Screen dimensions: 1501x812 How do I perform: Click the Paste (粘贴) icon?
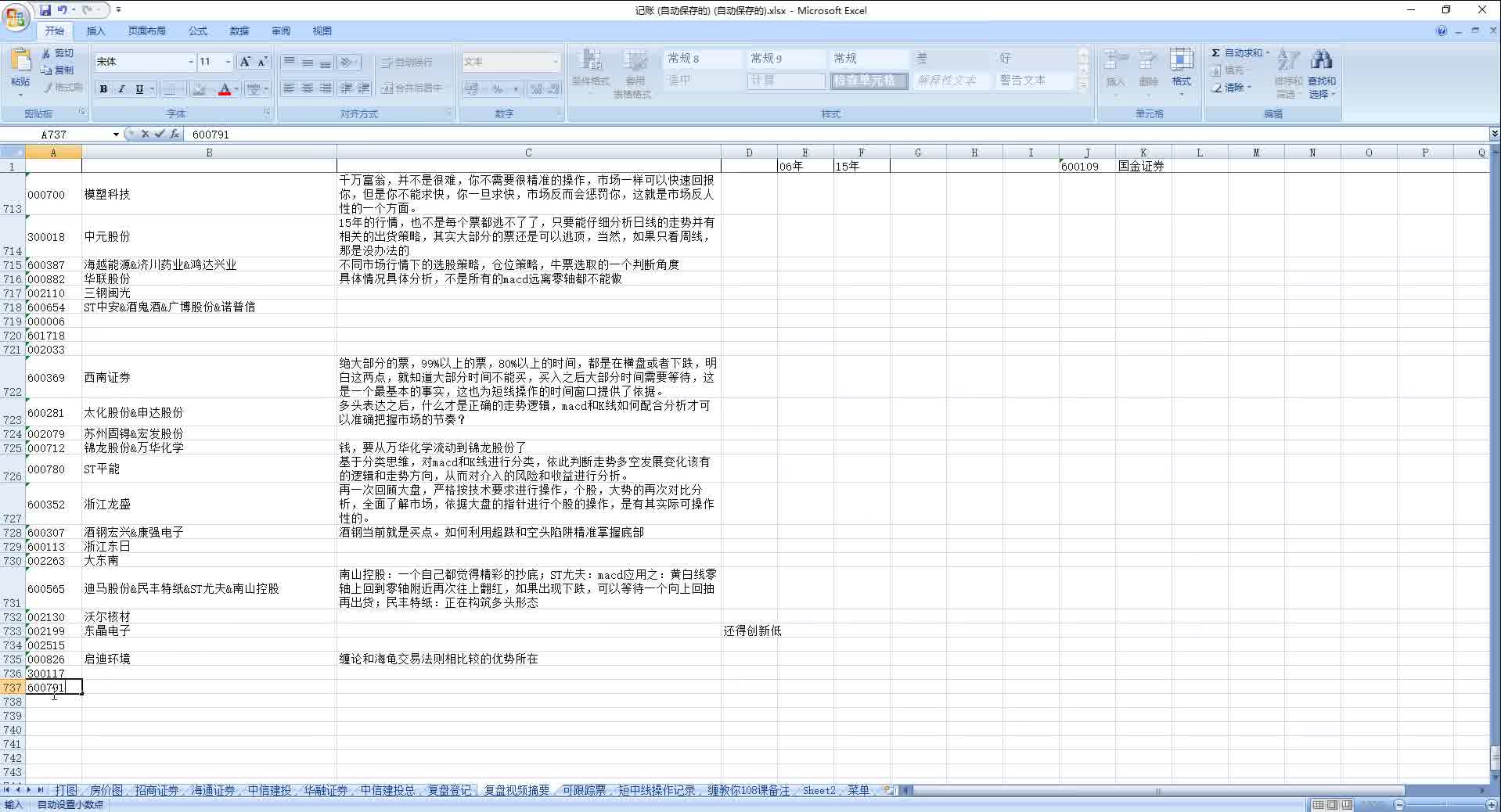point(20,61)
